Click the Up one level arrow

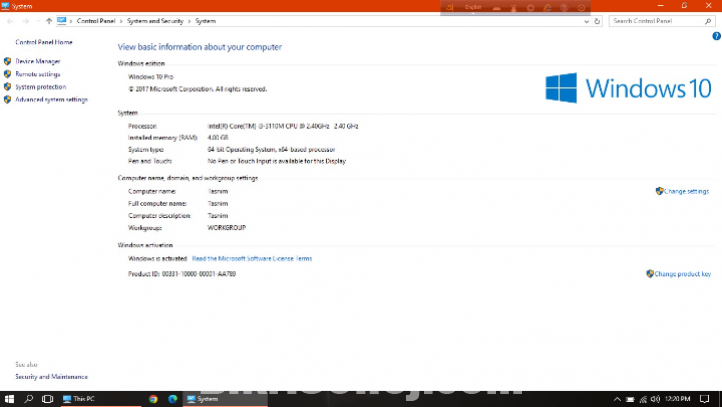click(x=49, y=21)
